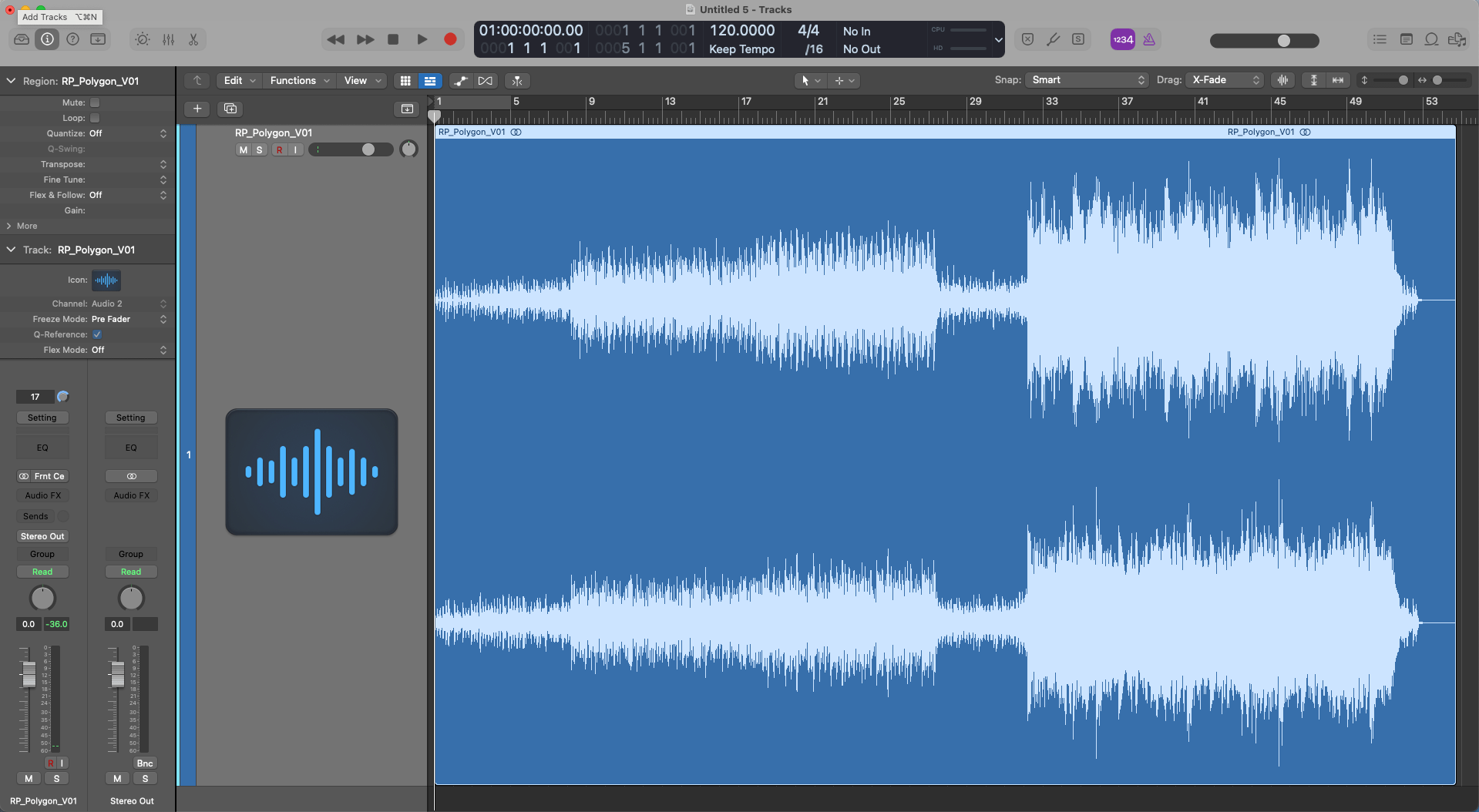The height and width of the screenshot is (812, 1479).
Task: Open the Drag X-Fade dropdown
Action: click(x=1224, y=80)
